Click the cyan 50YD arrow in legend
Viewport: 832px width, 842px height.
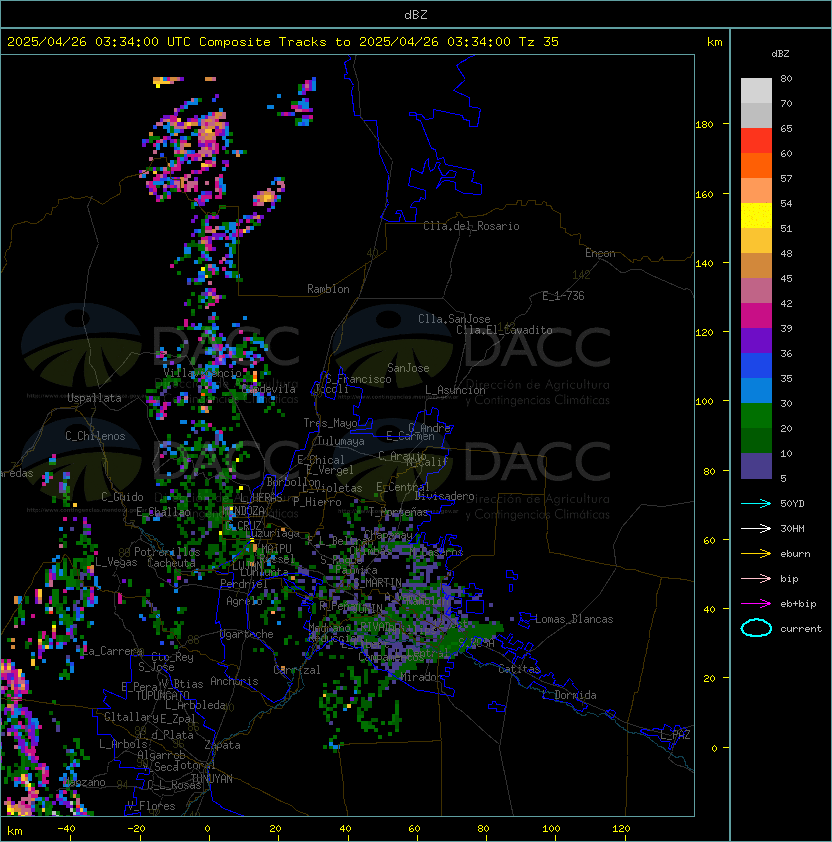tap(756, 503)
